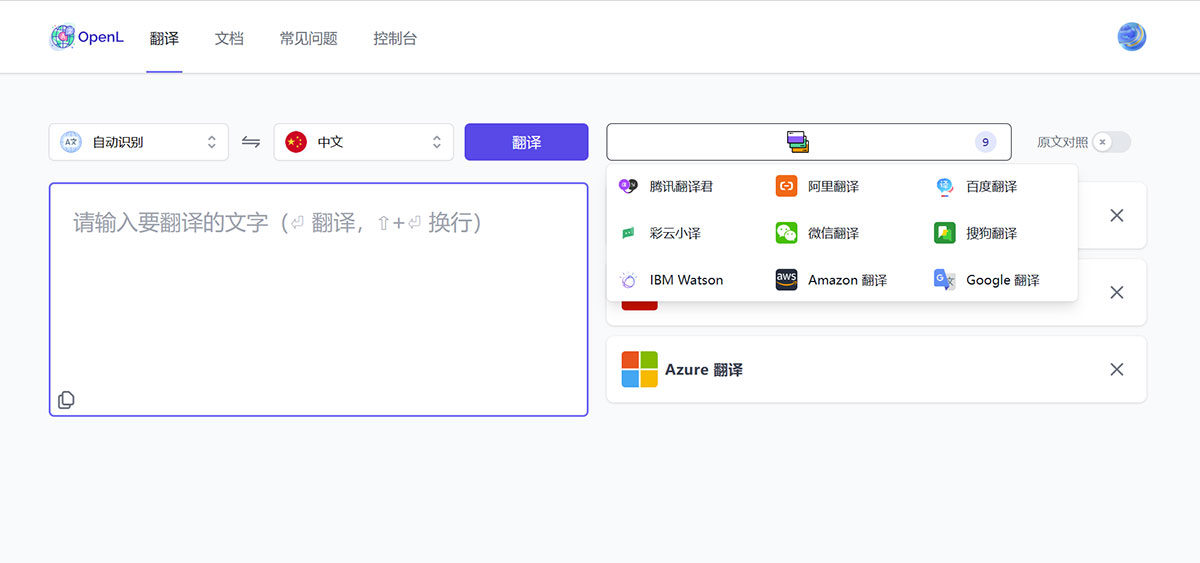Remove the Azure 翻译 result card

1117,369
